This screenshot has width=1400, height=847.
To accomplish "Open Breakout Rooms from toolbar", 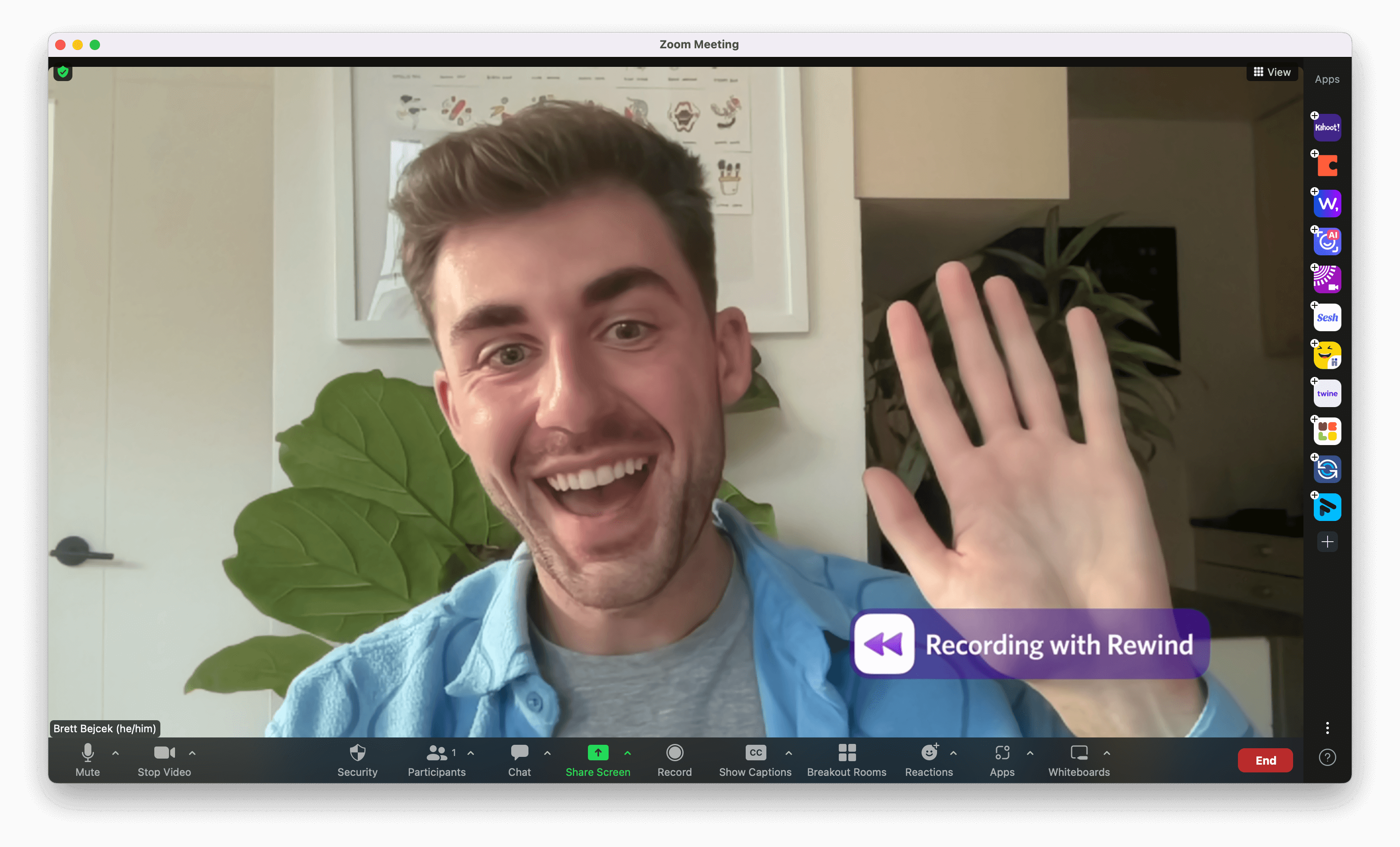I will 846,760.
